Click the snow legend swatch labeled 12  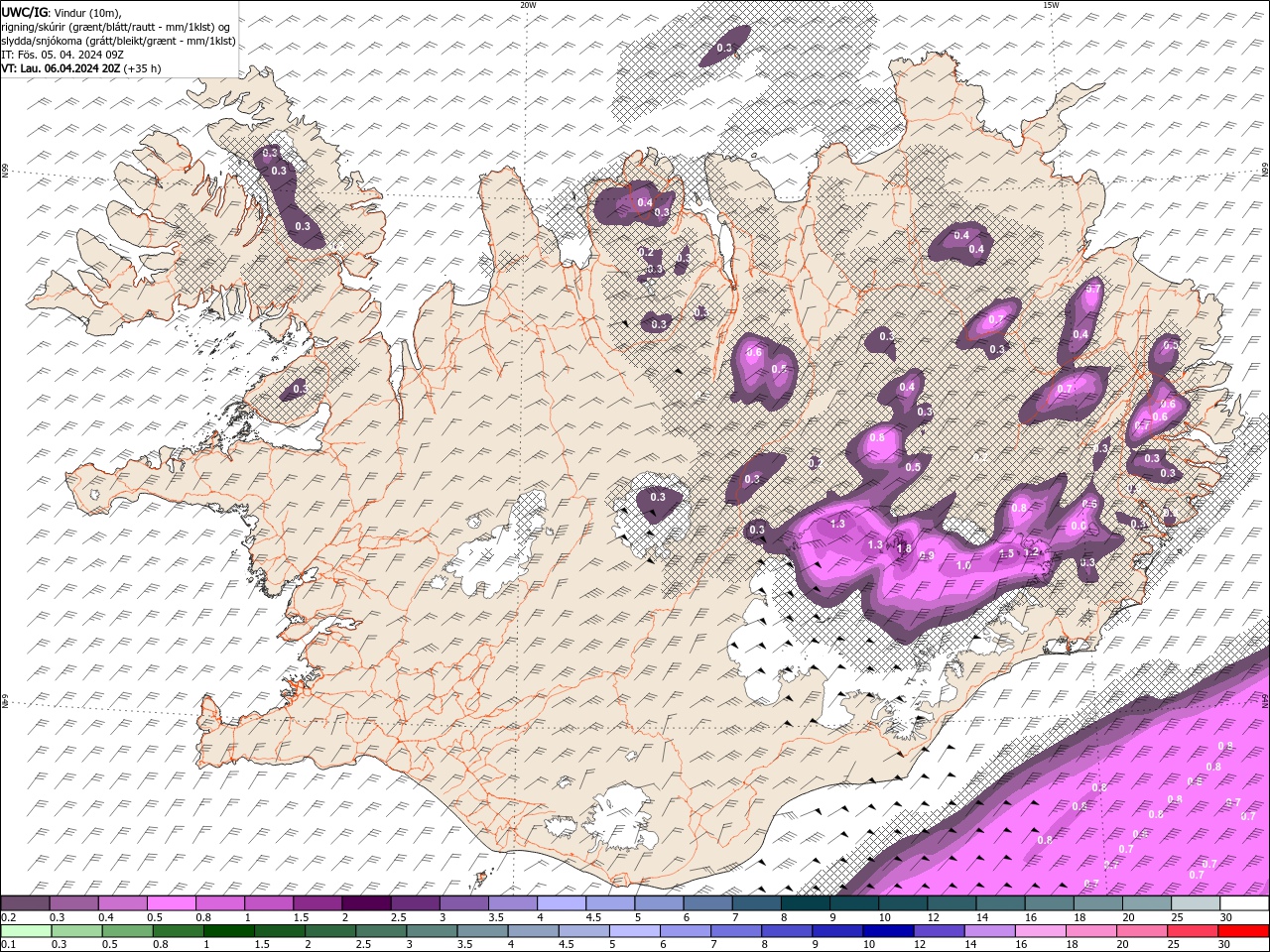[x=951, y=903]
